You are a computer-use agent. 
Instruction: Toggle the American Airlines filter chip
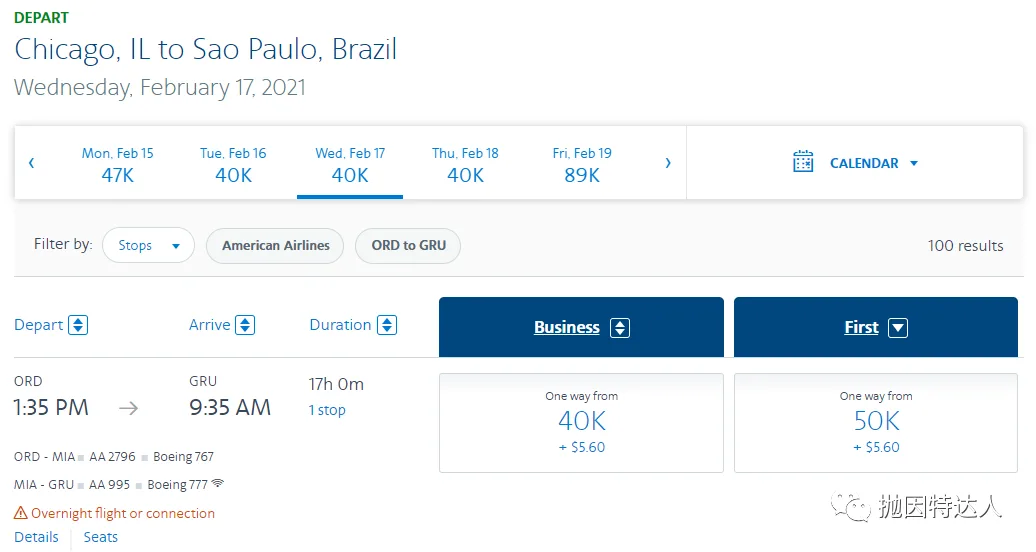click(x=275, y=245)
